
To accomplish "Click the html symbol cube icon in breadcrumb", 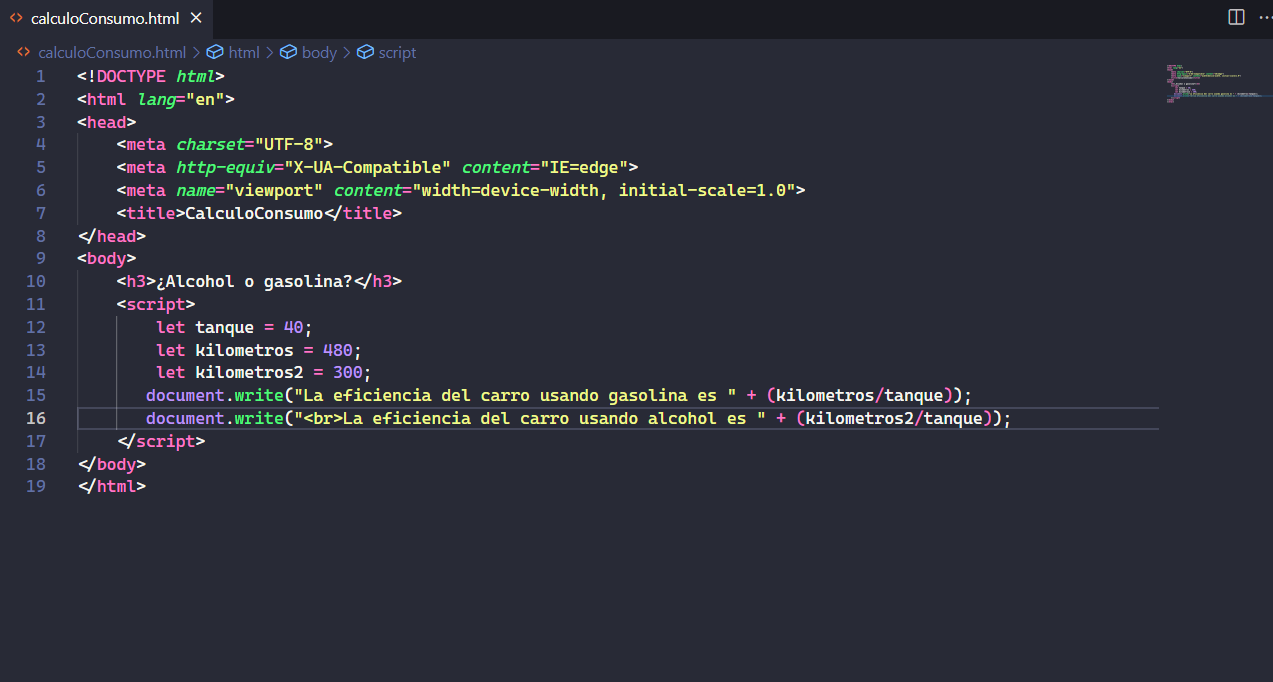I will tap(215, 52).
